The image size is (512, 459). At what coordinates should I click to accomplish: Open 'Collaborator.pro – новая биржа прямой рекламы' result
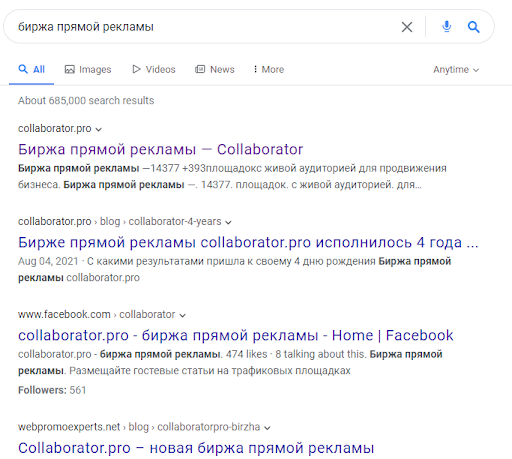196,448
